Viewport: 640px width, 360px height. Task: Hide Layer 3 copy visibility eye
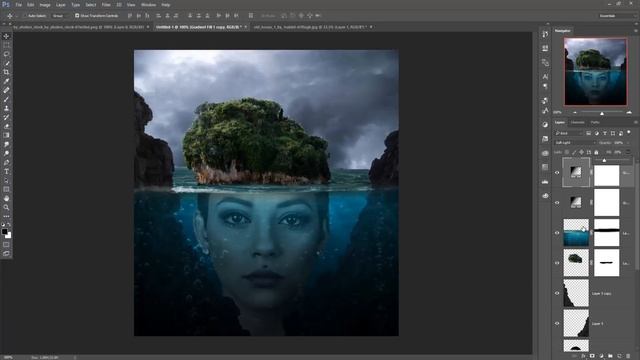pyautogui.click(x=557, y=293)
